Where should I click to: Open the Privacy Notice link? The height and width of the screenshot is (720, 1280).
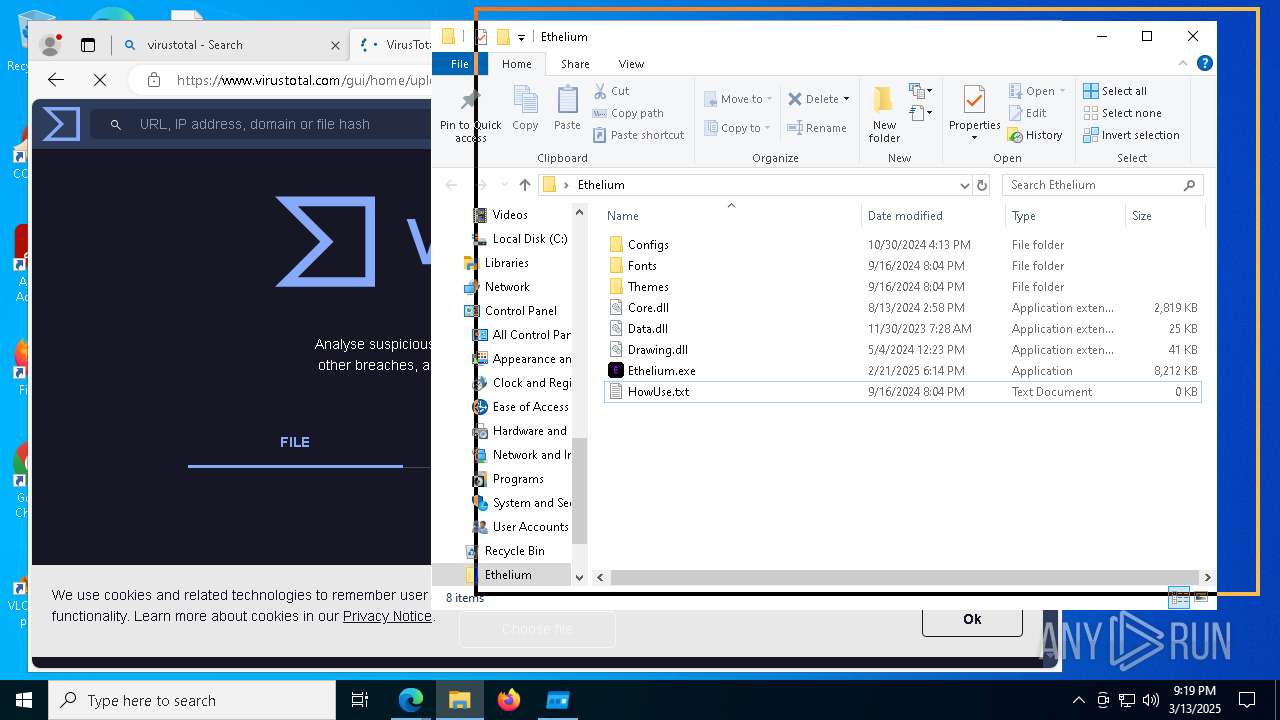point(387,616)
